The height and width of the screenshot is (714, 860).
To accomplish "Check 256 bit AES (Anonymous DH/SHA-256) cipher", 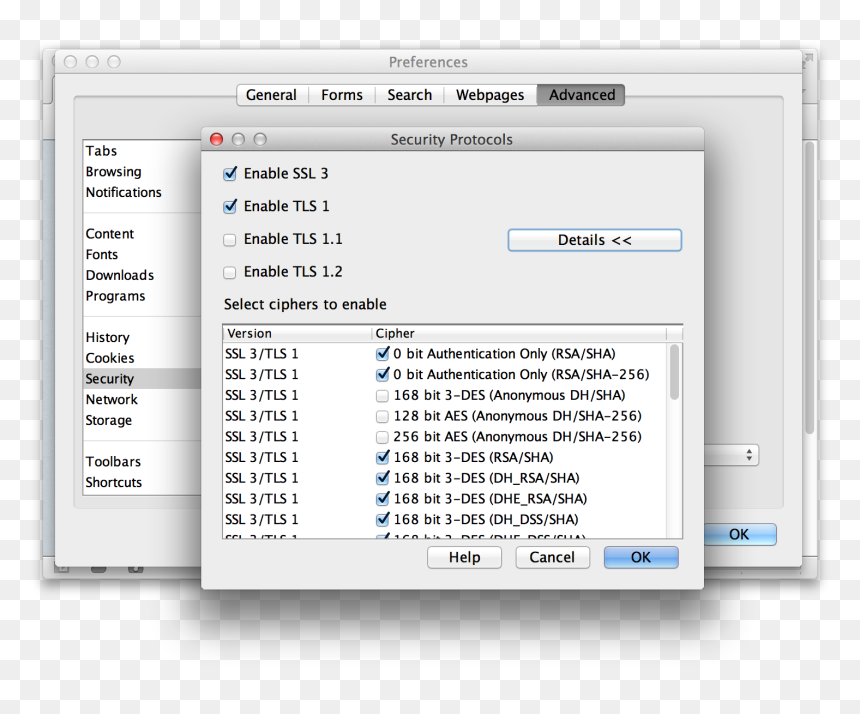I will pos(382,437).
